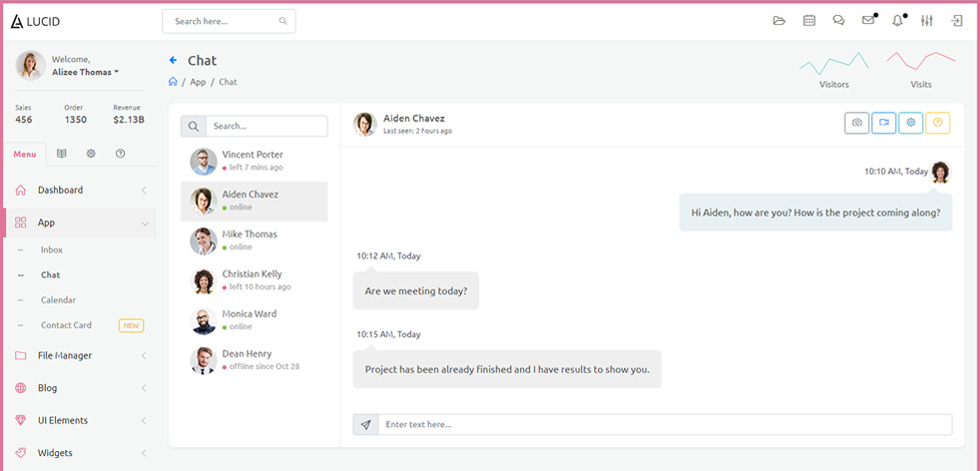
Task: Click the Lucid logo
Action: coord(35,21)
